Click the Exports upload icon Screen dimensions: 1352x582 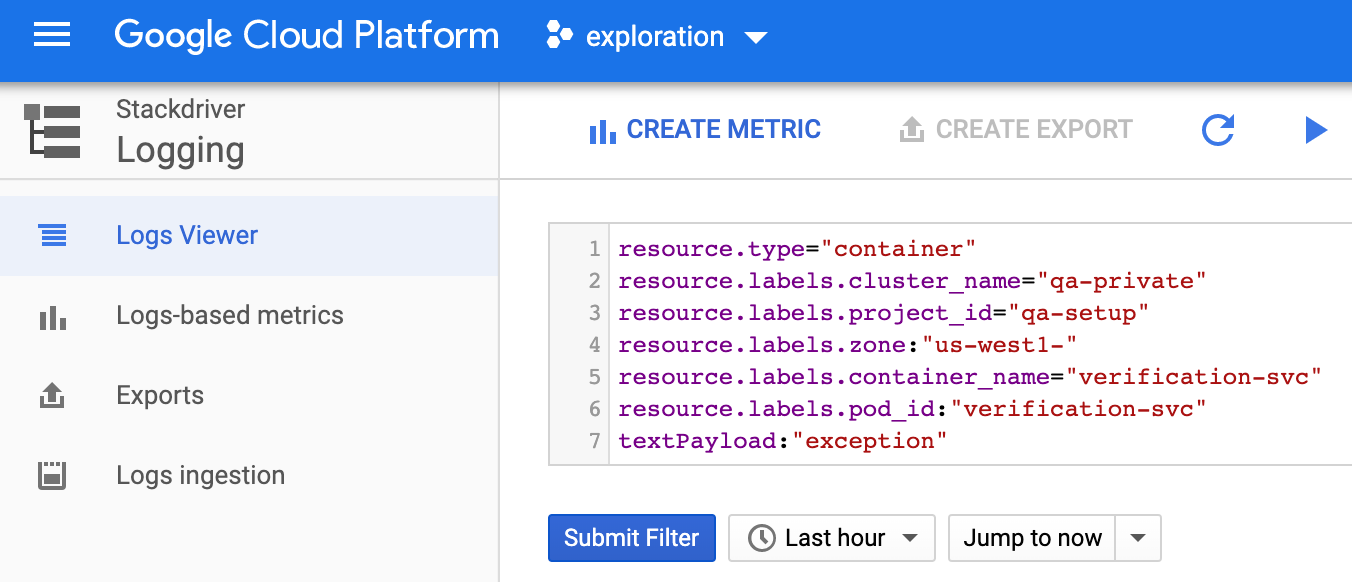(x=52, y=396)
